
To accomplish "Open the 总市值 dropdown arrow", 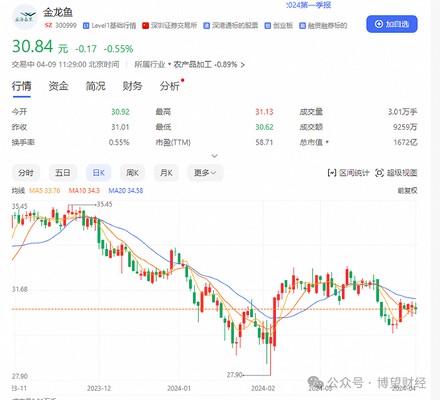I will (x=327, y=142).
